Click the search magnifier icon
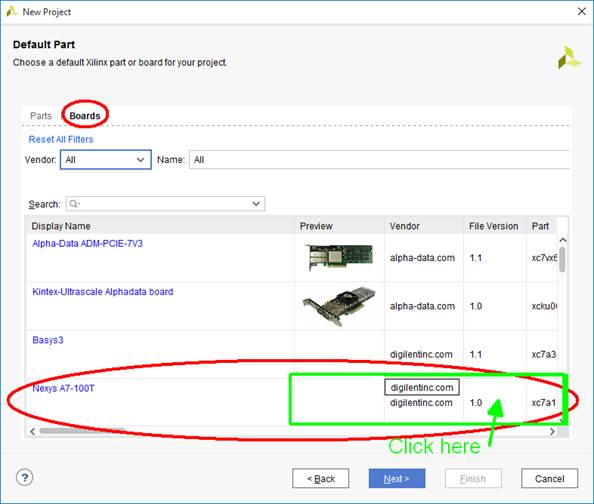Image resolution: width=594 pixels, height=504 pixels. [74, 204]
